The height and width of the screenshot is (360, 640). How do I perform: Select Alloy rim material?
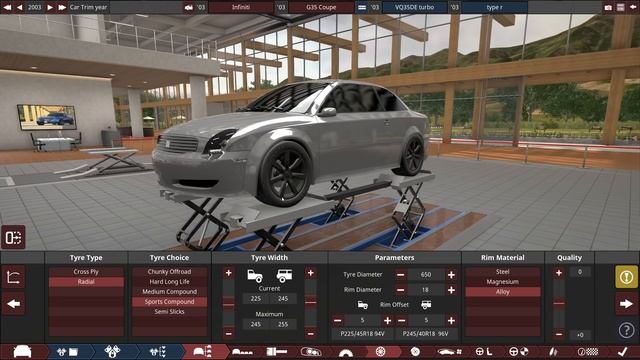(502, 292)
